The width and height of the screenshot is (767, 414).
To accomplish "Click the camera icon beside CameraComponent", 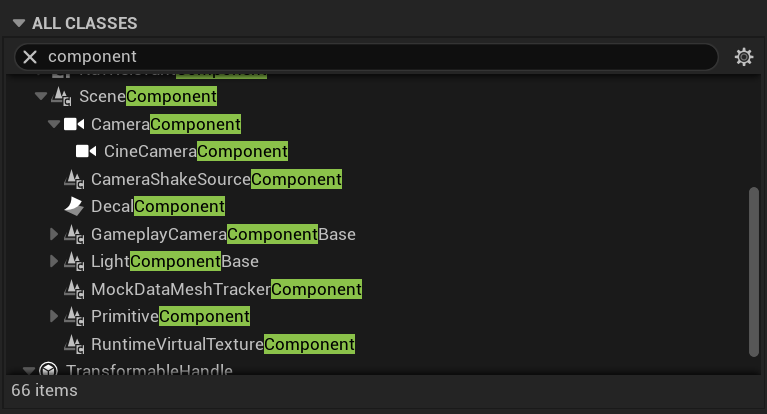I will click(x=74, y=125).
